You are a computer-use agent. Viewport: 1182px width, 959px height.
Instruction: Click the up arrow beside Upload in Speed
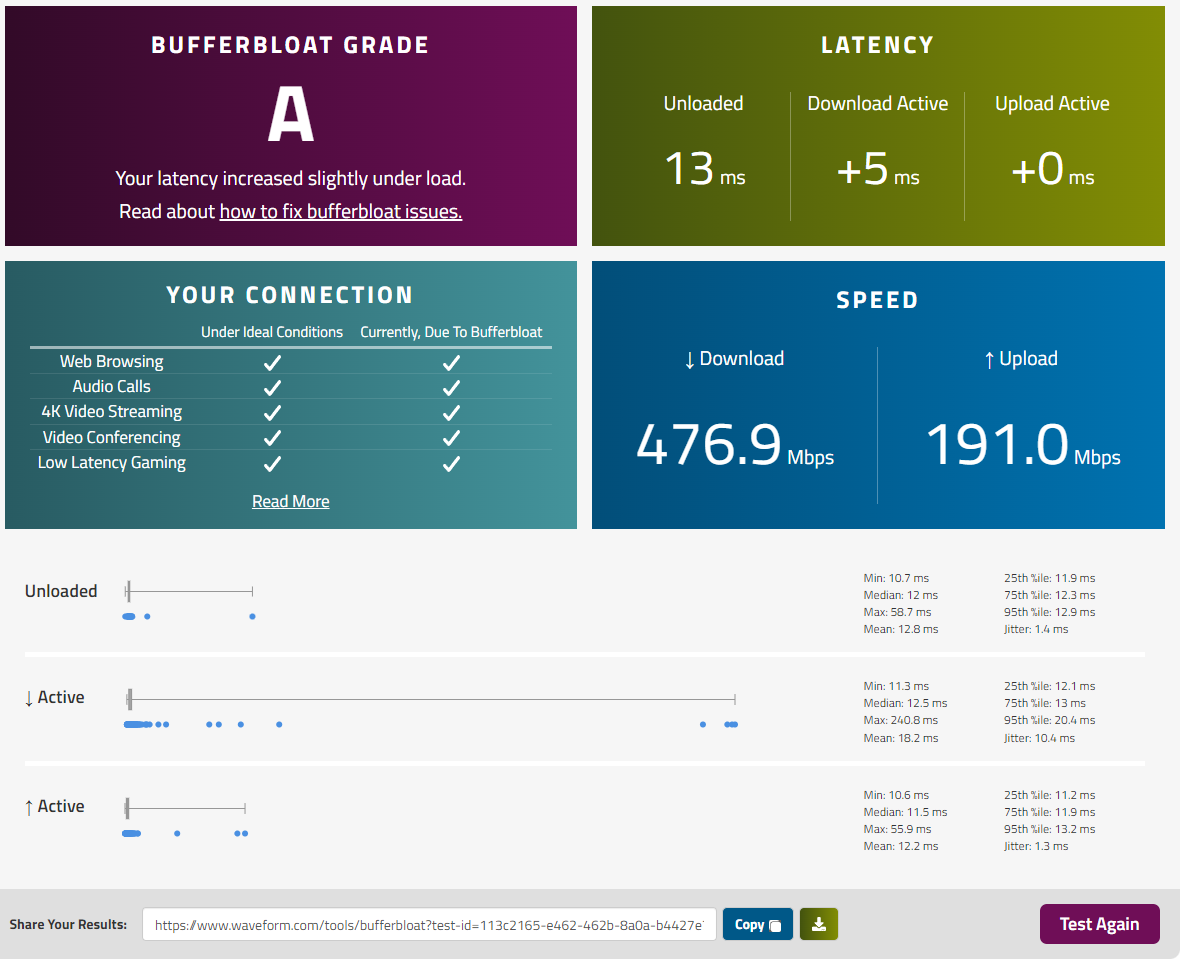[x=988, y=360]
